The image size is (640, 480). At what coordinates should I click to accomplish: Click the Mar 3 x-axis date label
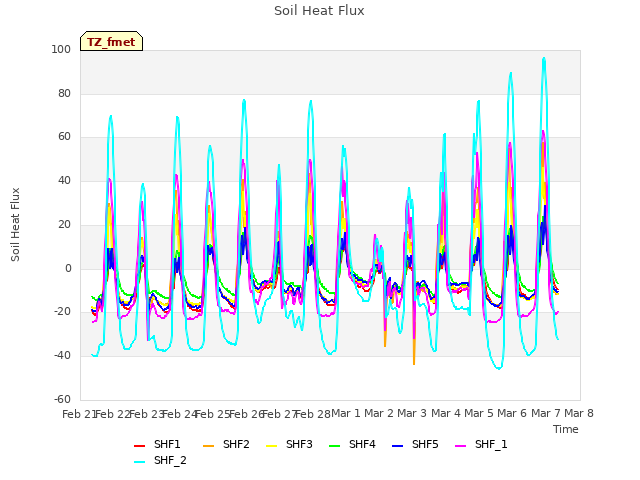[412, 414]
